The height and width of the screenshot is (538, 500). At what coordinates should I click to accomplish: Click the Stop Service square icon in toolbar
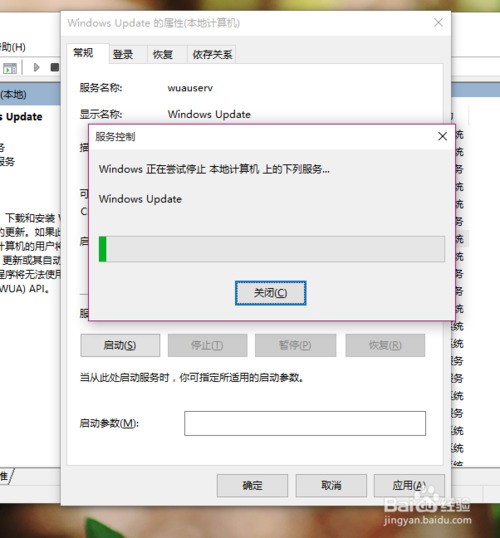coord(55,67)
